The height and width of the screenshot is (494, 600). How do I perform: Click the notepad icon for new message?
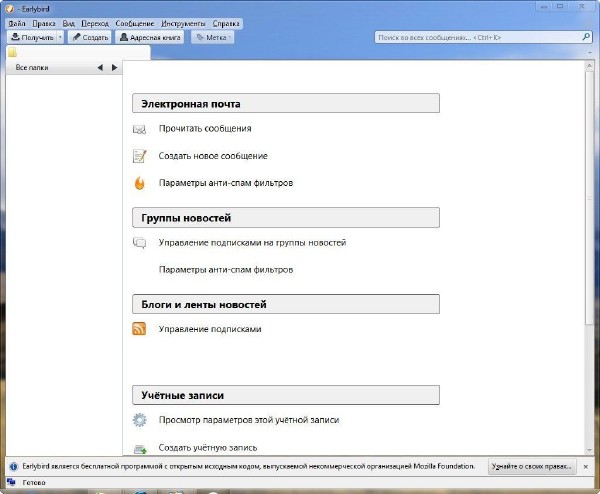pos(140,156)
